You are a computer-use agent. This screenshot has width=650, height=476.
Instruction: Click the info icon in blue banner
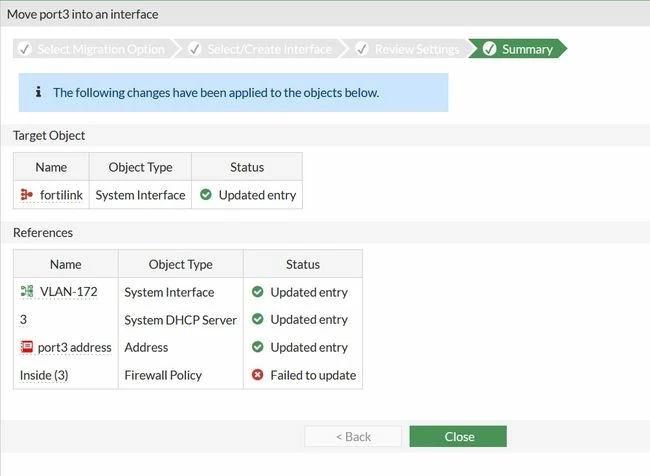[38, 92]
